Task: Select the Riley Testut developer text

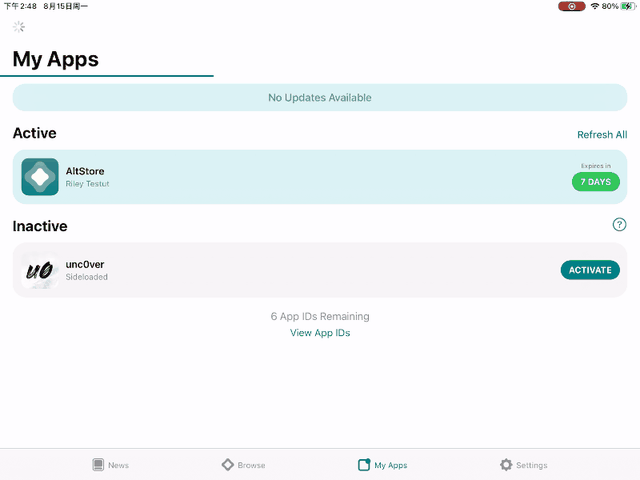Action: (87, 184)
